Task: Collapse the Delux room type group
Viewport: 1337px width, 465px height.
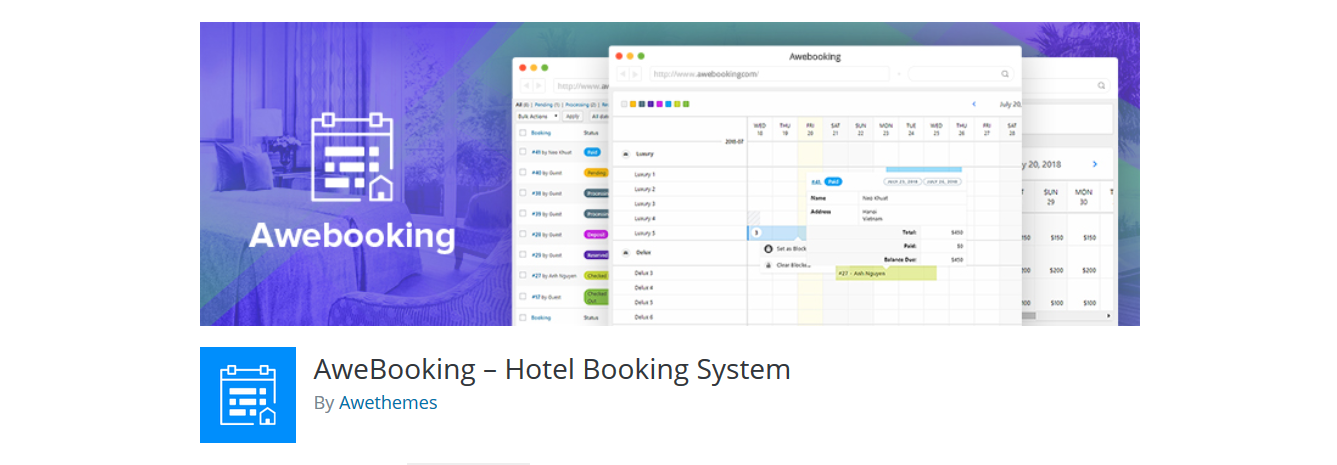Action: (x=626, y=252)
